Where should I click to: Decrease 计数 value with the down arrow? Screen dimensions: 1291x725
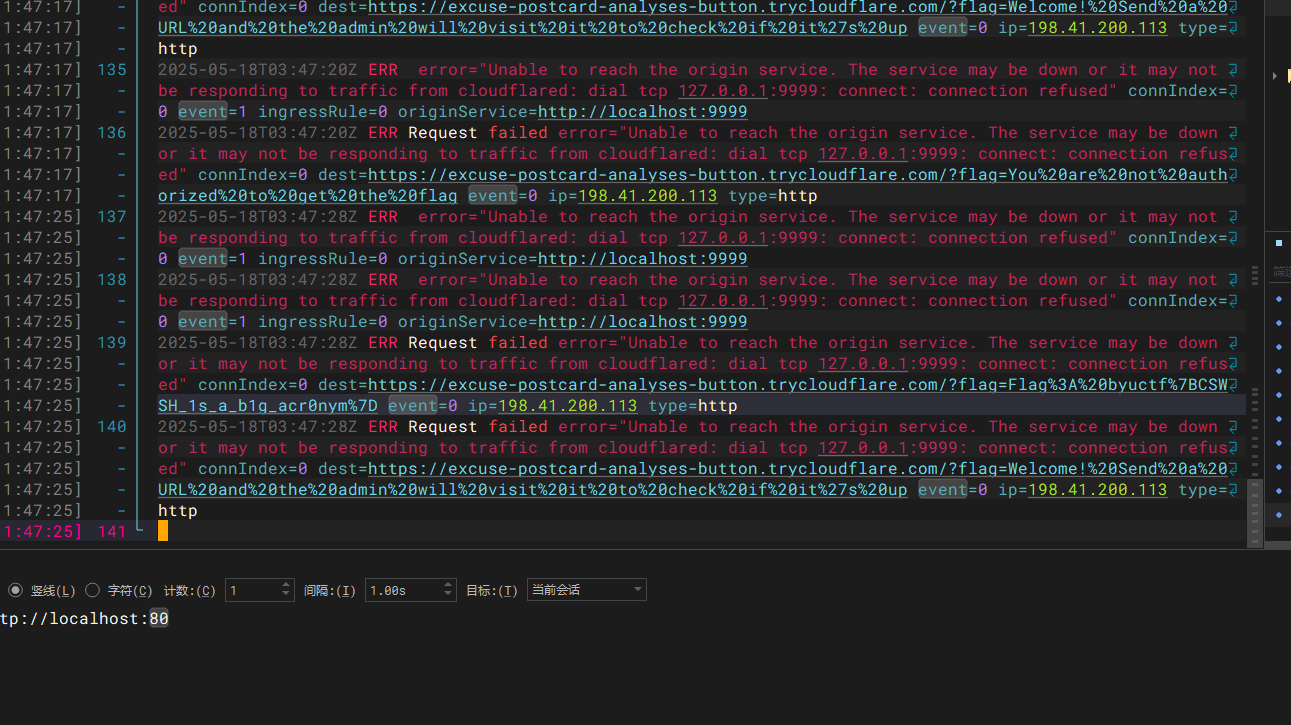point(286,595)
